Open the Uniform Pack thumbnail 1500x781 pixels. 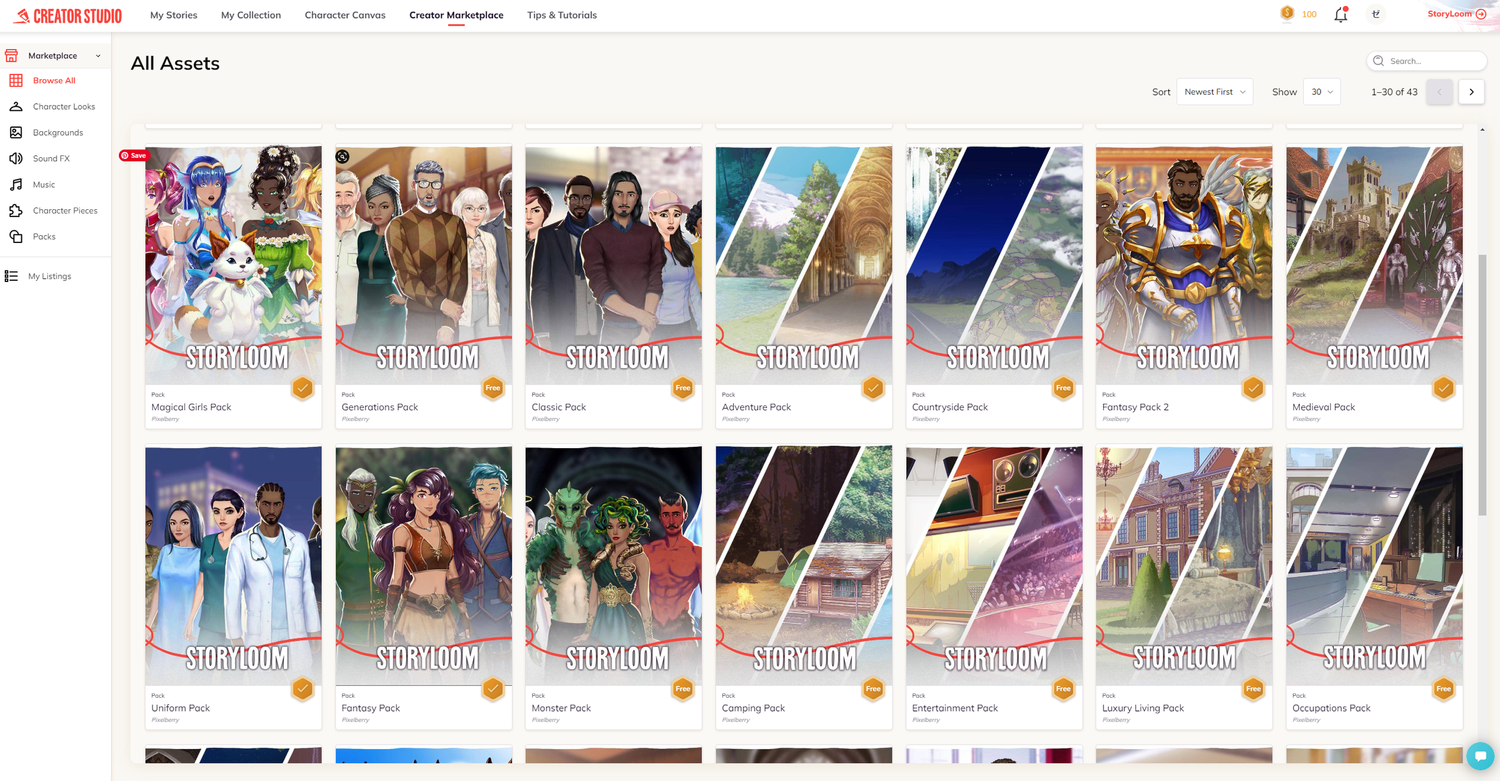point(233,566)
